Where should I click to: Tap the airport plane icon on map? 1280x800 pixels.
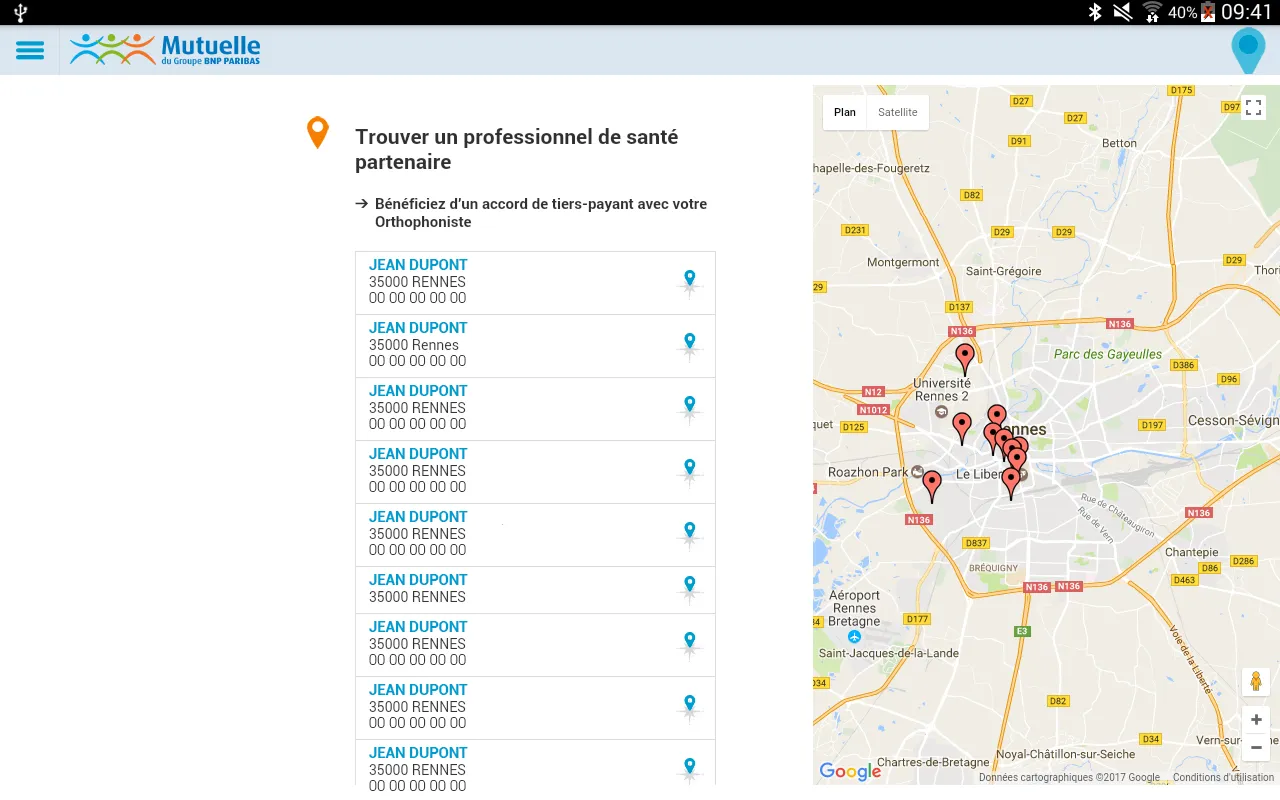(854, 637)
